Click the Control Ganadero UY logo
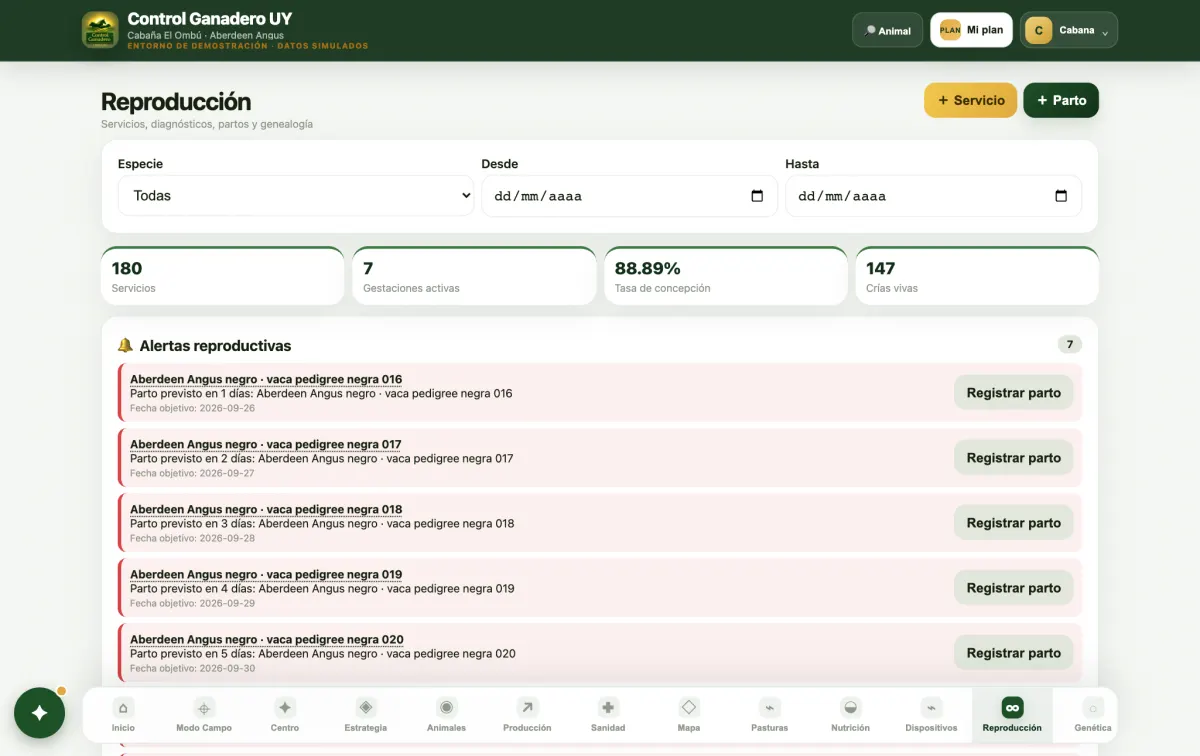The width and height of the screenshot is (1200, 756). point(100,30)
